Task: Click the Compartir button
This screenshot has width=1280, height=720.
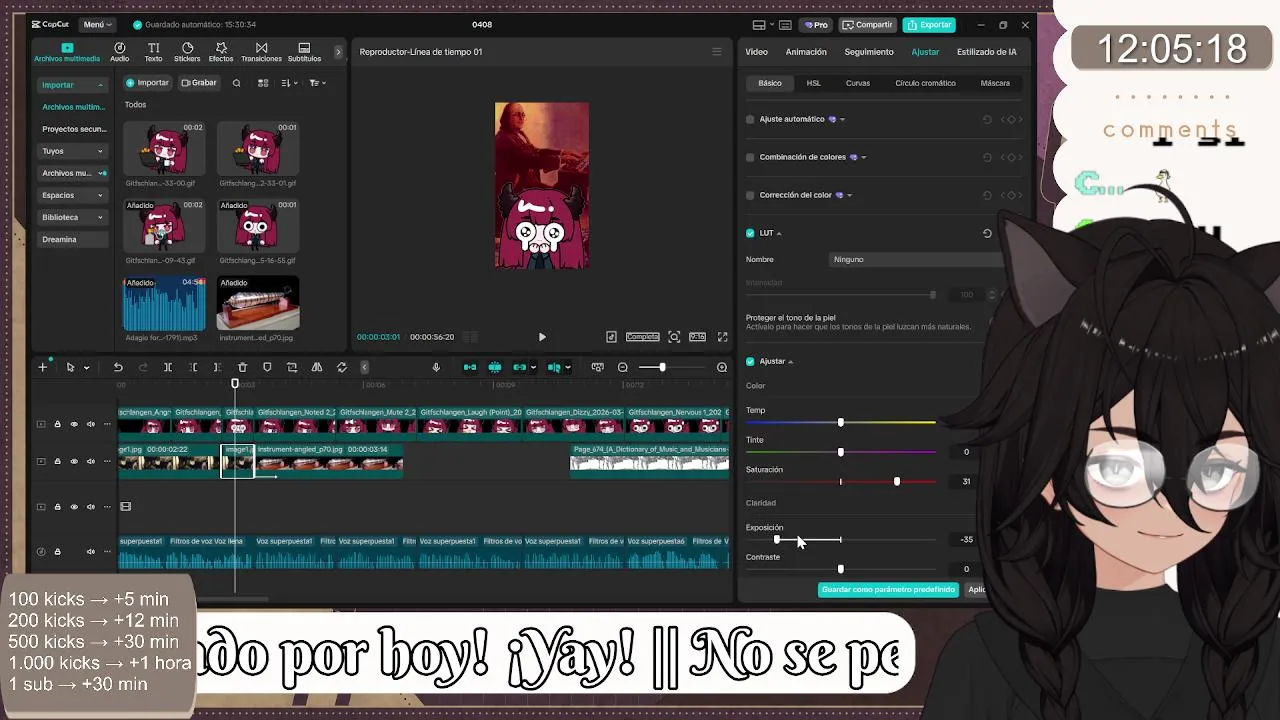Action: click(x=867, y=24)
